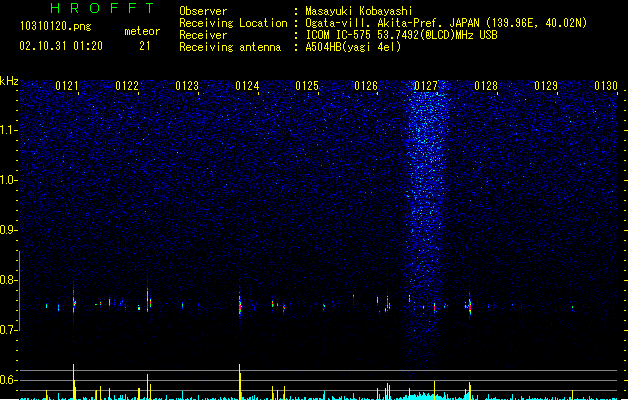Click the 0125 time marker
This screenshot has width=629, height=400.
tap(307, 86)
